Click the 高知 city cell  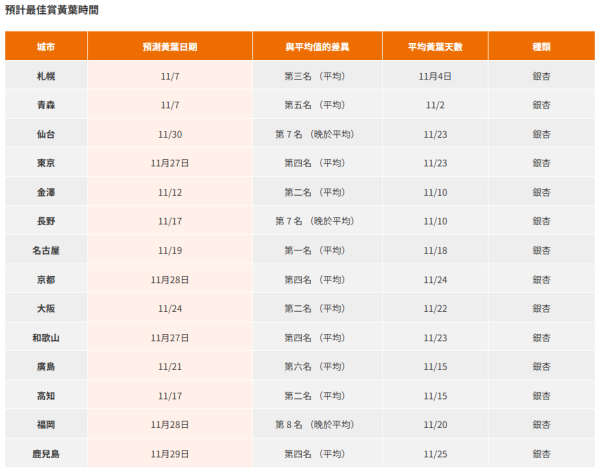pos(46,396)
